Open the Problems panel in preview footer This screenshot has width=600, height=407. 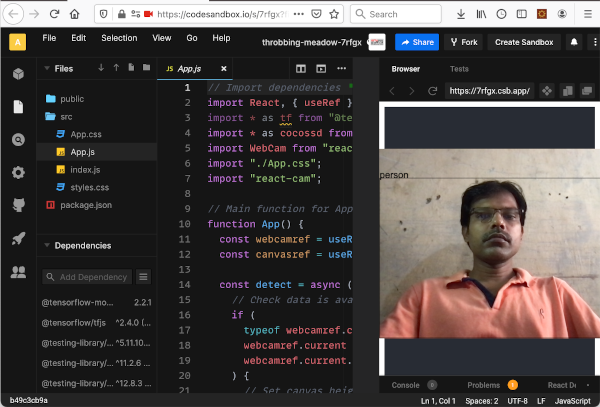point(484,385)
